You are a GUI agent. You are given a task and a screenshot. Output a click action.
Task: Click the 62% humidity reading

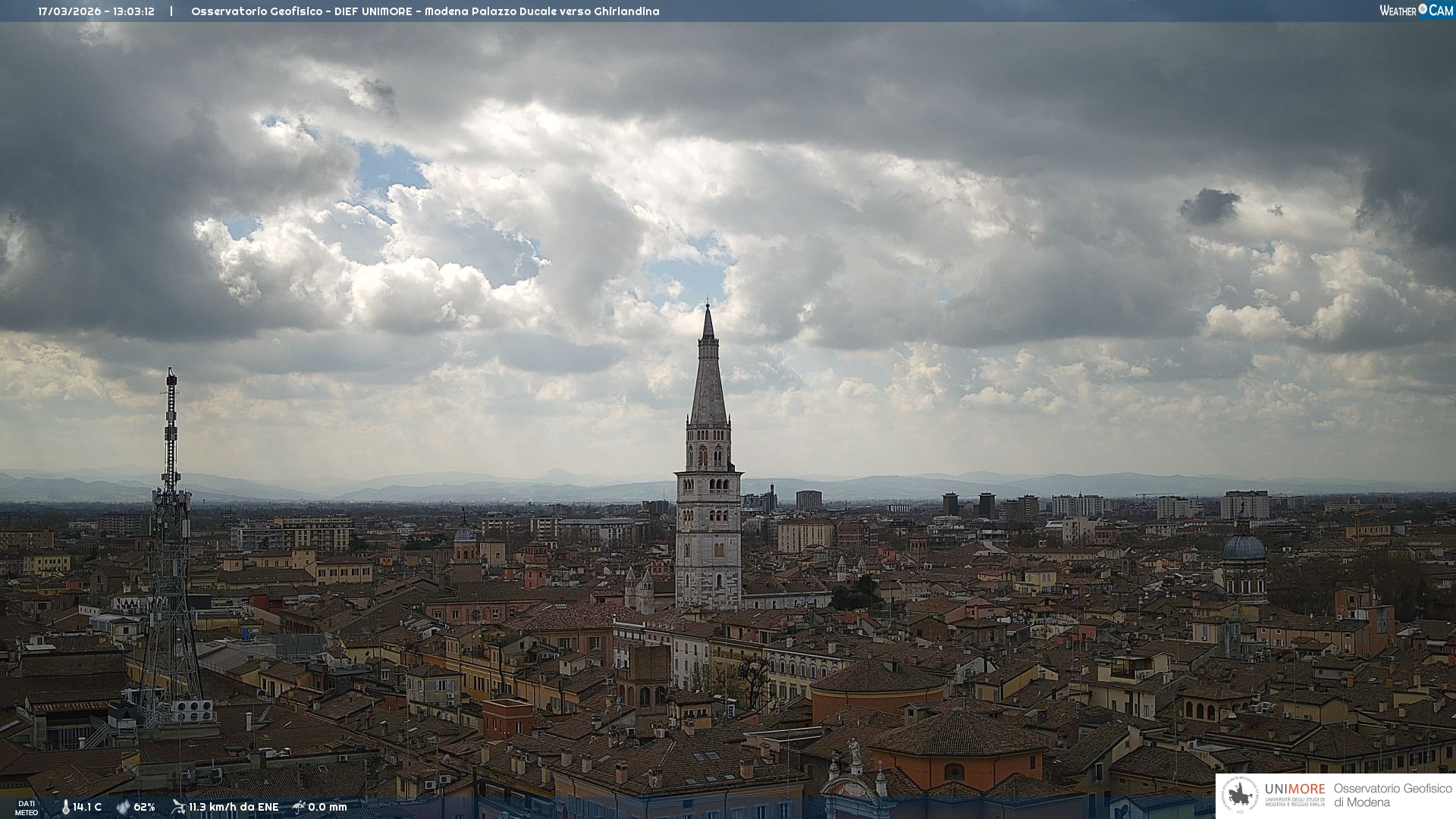[144, 807]
